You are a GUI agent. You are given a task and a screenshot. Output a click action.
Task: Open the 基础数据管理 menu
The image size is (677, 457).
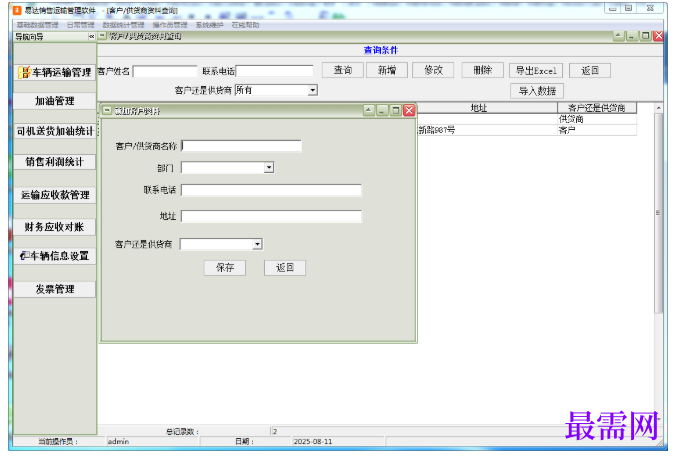(x=37, y=25)
